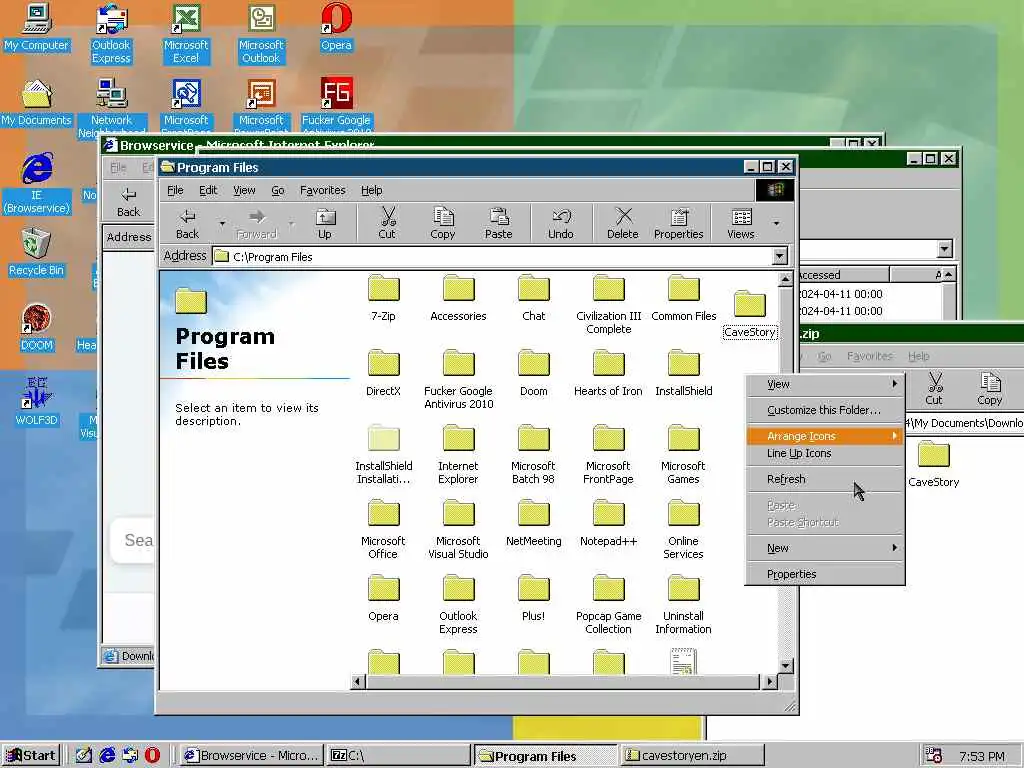Click Copy in Program Files toolbar

coord(442,223)
